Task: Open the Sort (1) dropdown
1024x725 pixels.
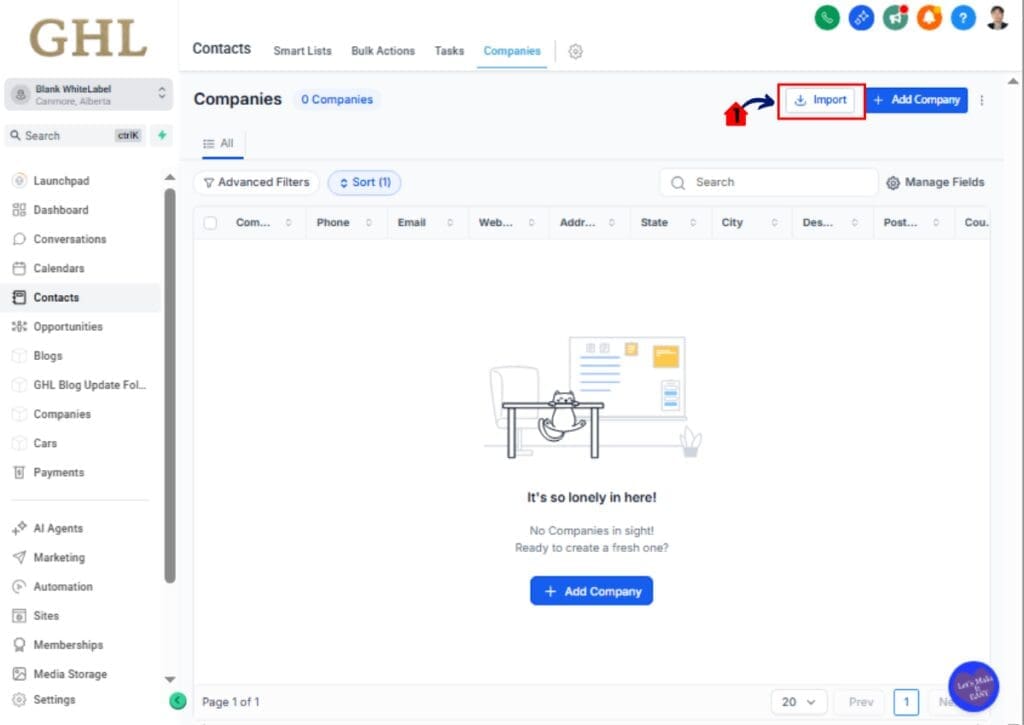Action: pos(364,182)
